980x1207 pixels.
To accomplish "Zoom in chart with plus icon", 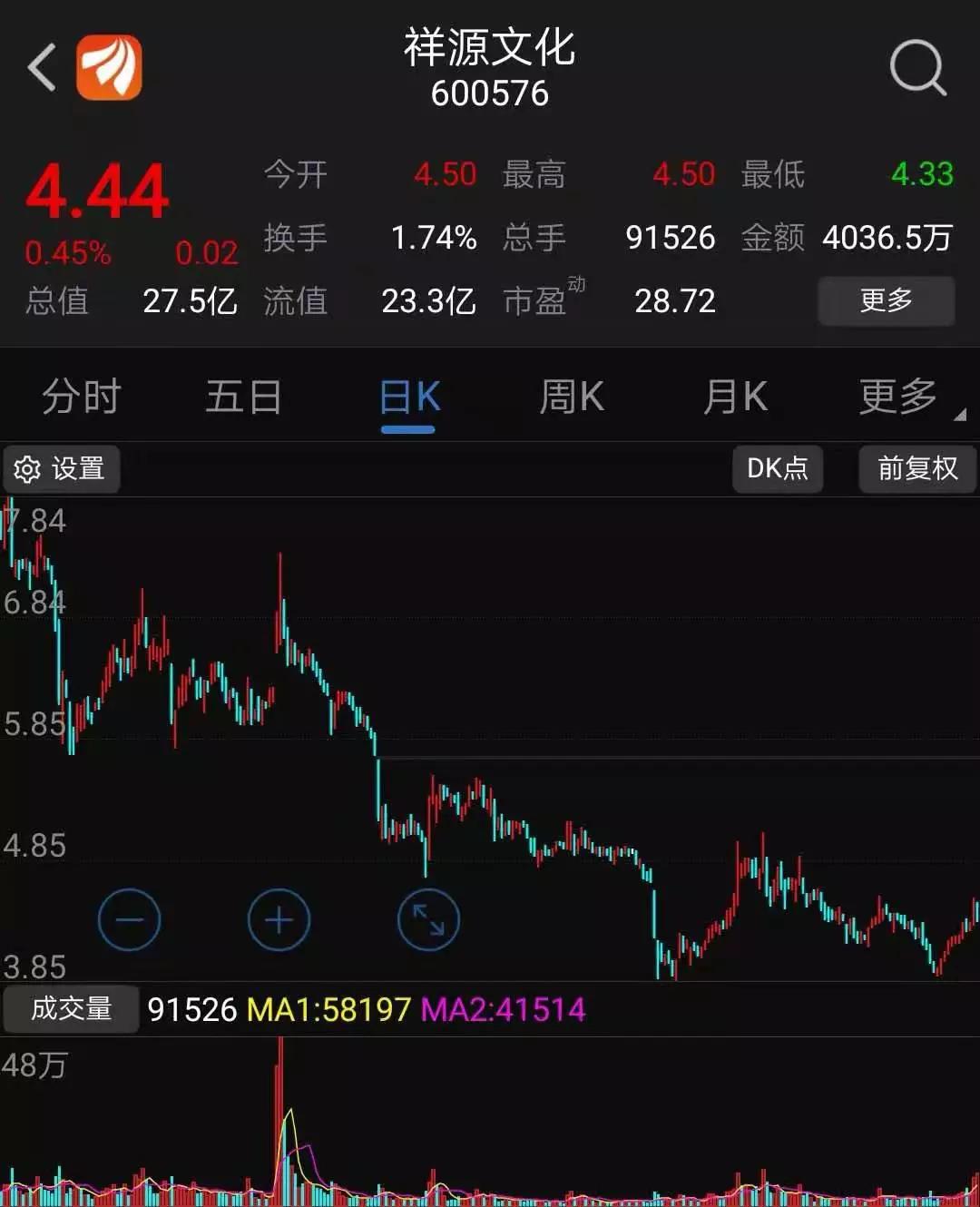I will (x=279, y=919).
